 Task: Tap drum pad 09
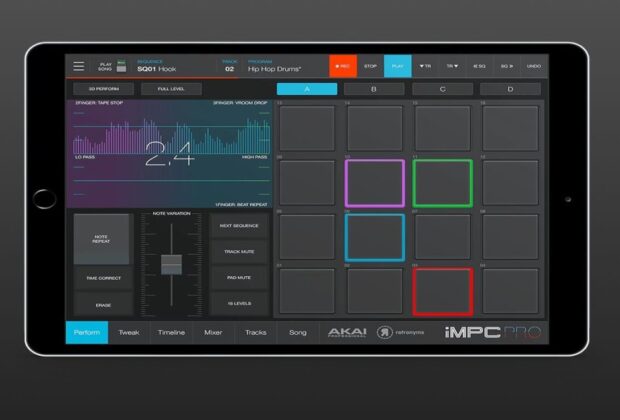coord(307,183)
